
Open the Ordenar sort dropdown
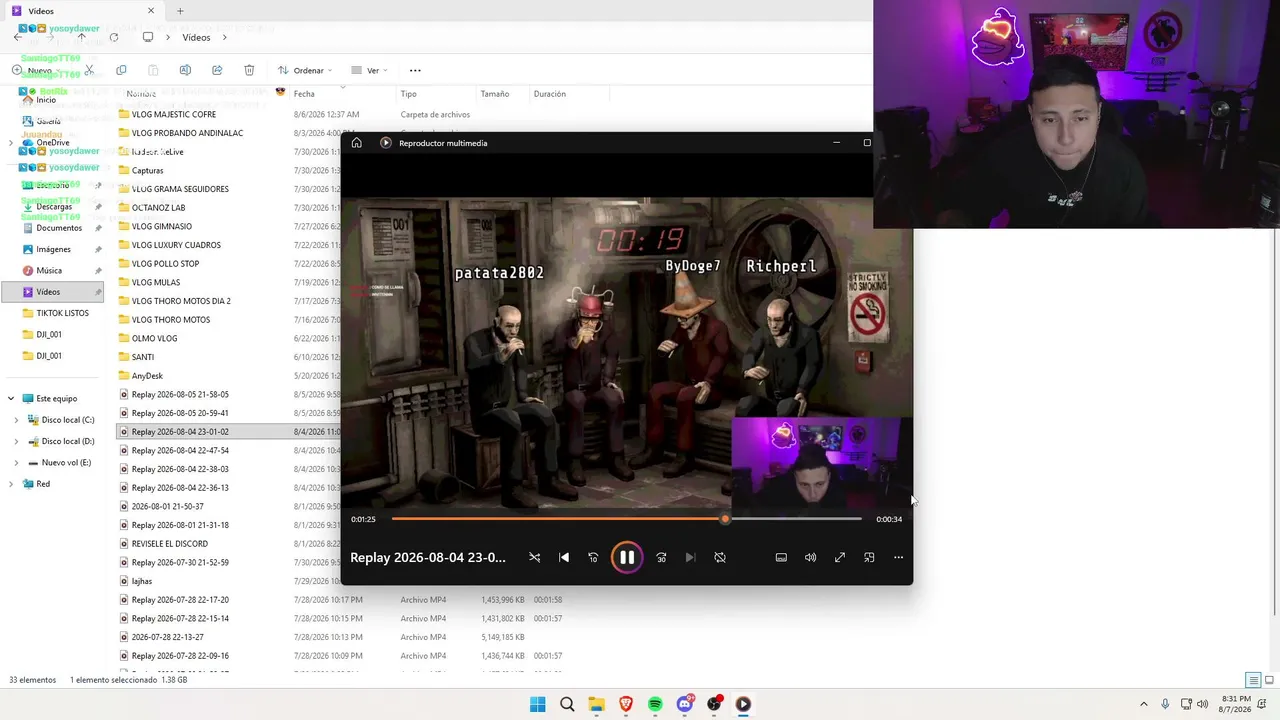point(305,70)
